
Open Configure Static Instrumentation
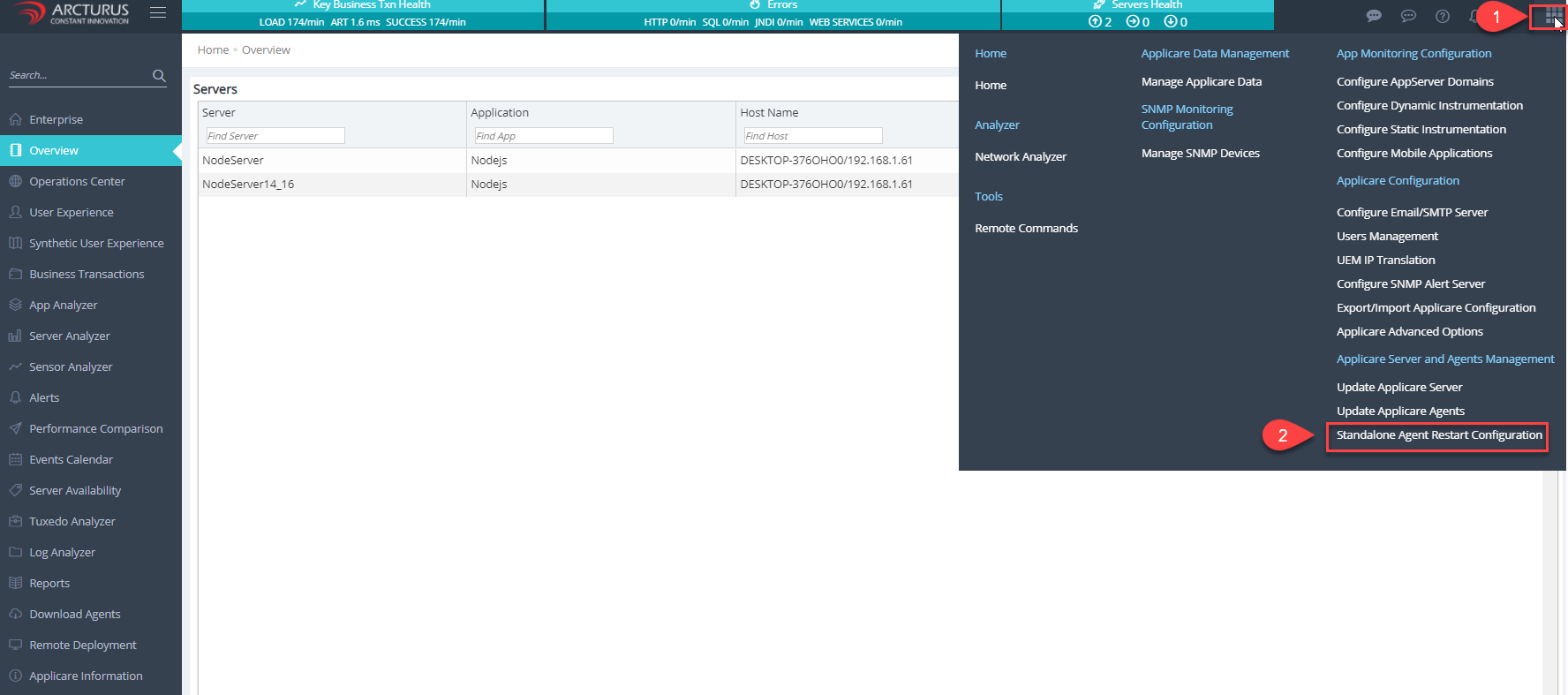[1421, 129]
